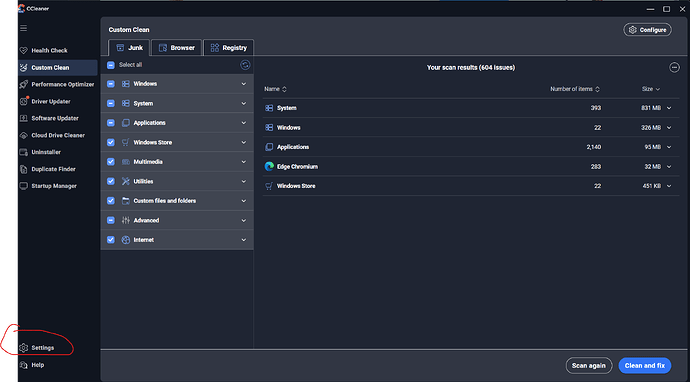The width and height of the screenshot is (690, 382).
Task: Switch to the Junk tab
Action: (129, 48)
